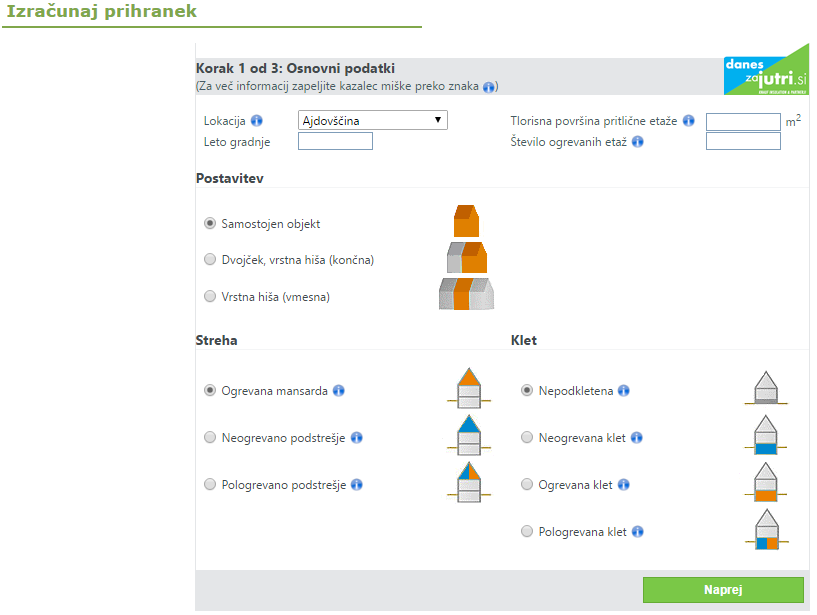Image resolution: width=817 pixels, height=615 pixels.
Task: Click info icon next to Neogrevano podstrešje
Action: pos(357,438)
